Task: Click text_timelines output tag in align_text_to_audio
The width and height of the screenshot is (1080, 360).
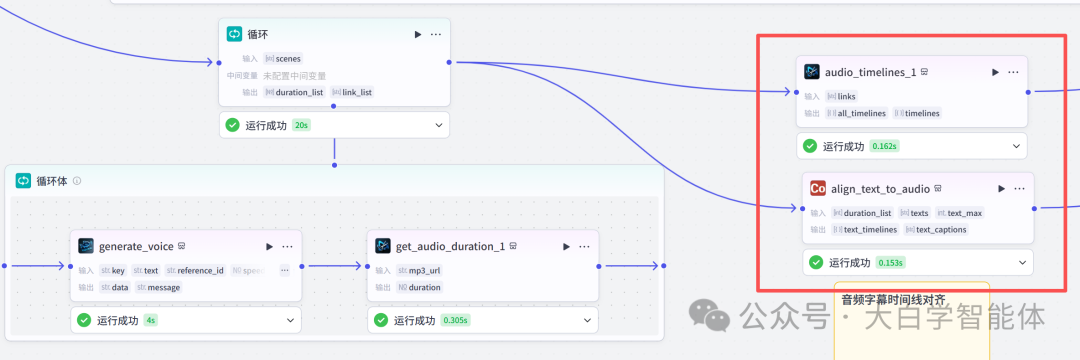Action: point(865,229)
